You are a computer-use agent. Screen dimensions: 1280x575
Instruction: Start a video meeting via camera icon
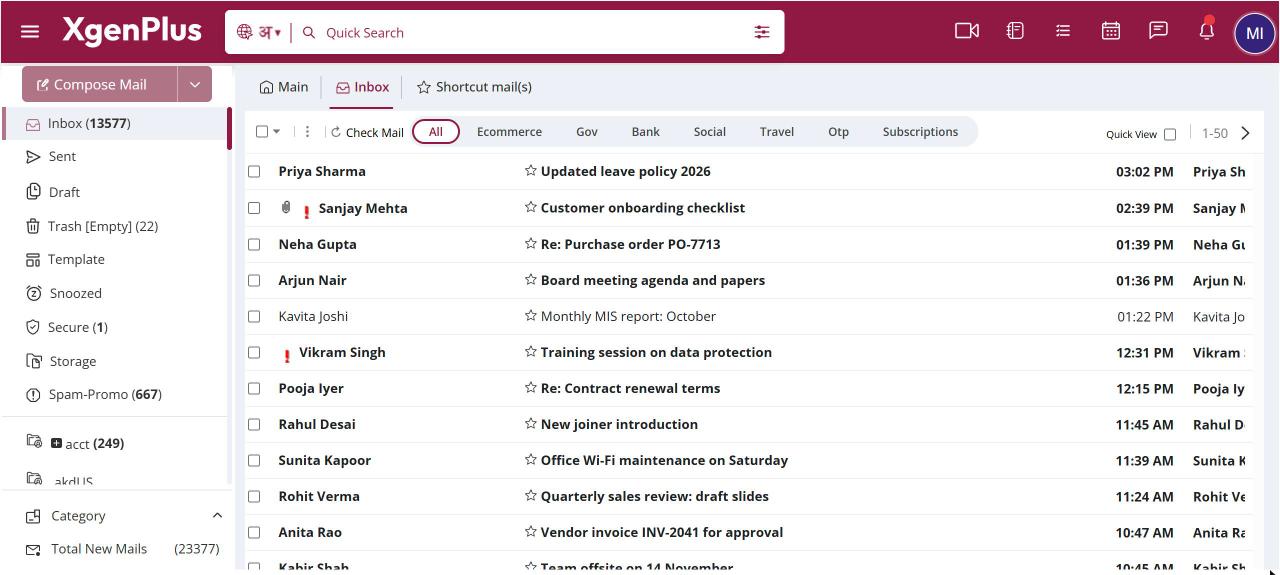(967, 31)
